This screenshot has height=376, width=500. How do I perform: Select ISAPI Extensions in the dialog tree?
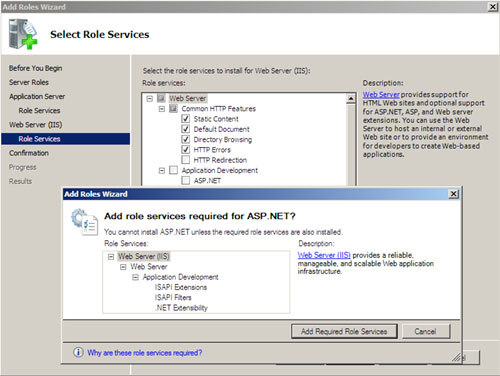point(181,287)
